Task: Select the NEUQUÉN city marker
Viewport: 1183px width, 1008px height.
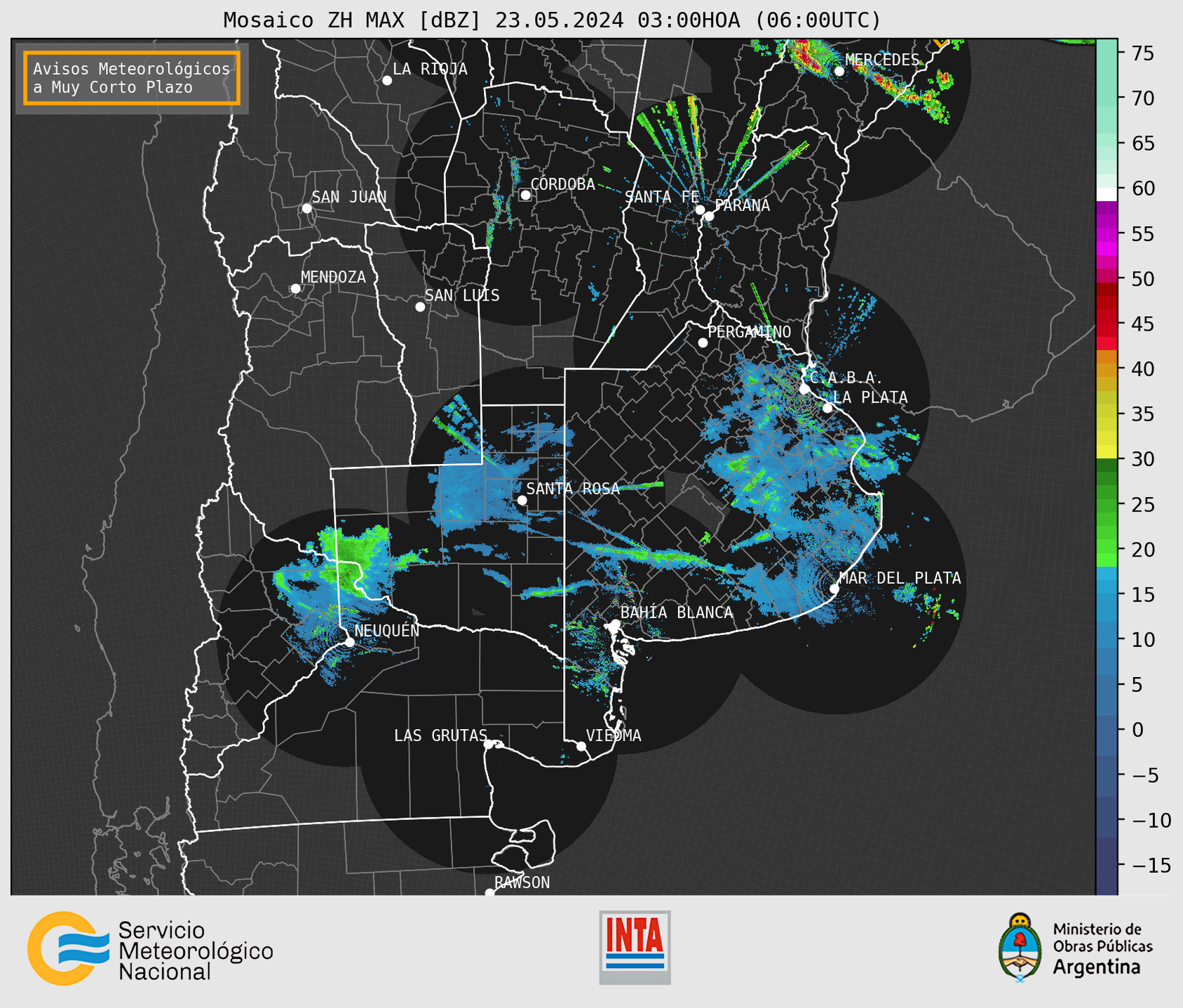Action: click(349, 642)
